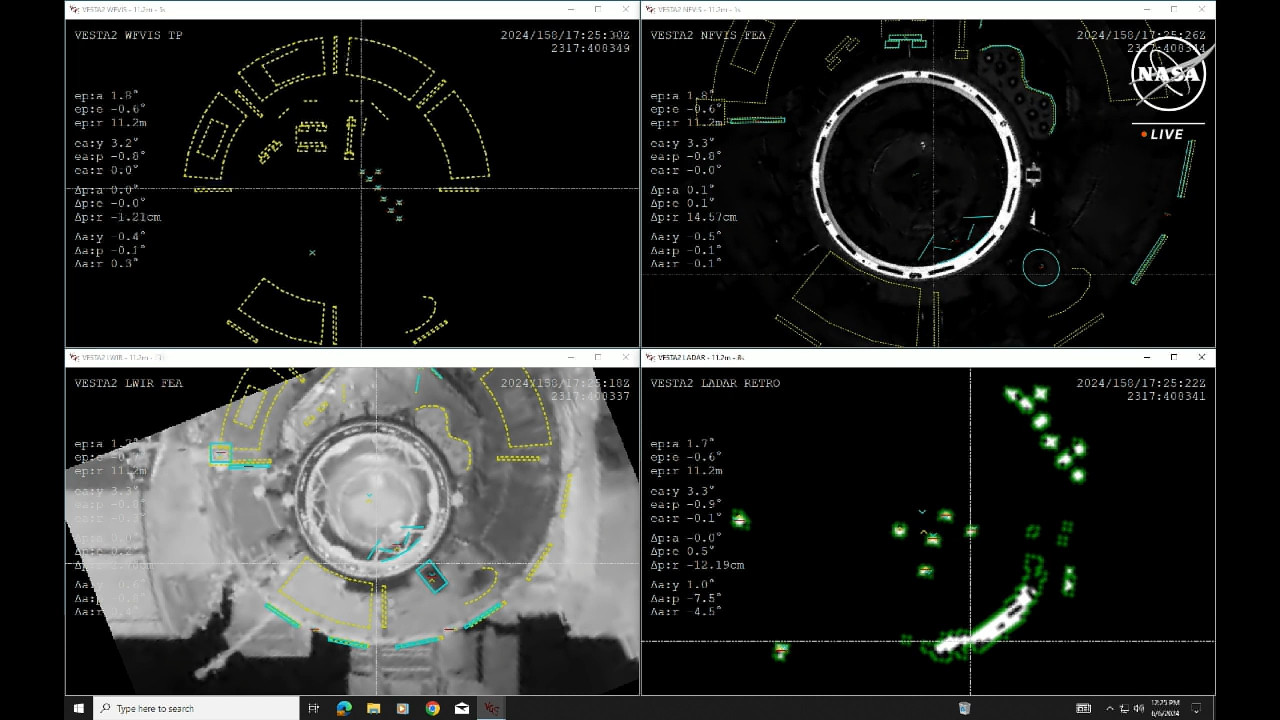
Task: Open the network status tray icon
Action: 1124,708
